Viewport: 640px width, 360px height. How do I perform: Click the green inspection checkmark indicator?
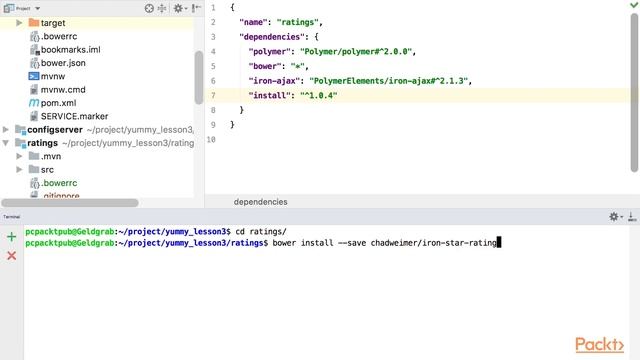(x=634, y=4)
